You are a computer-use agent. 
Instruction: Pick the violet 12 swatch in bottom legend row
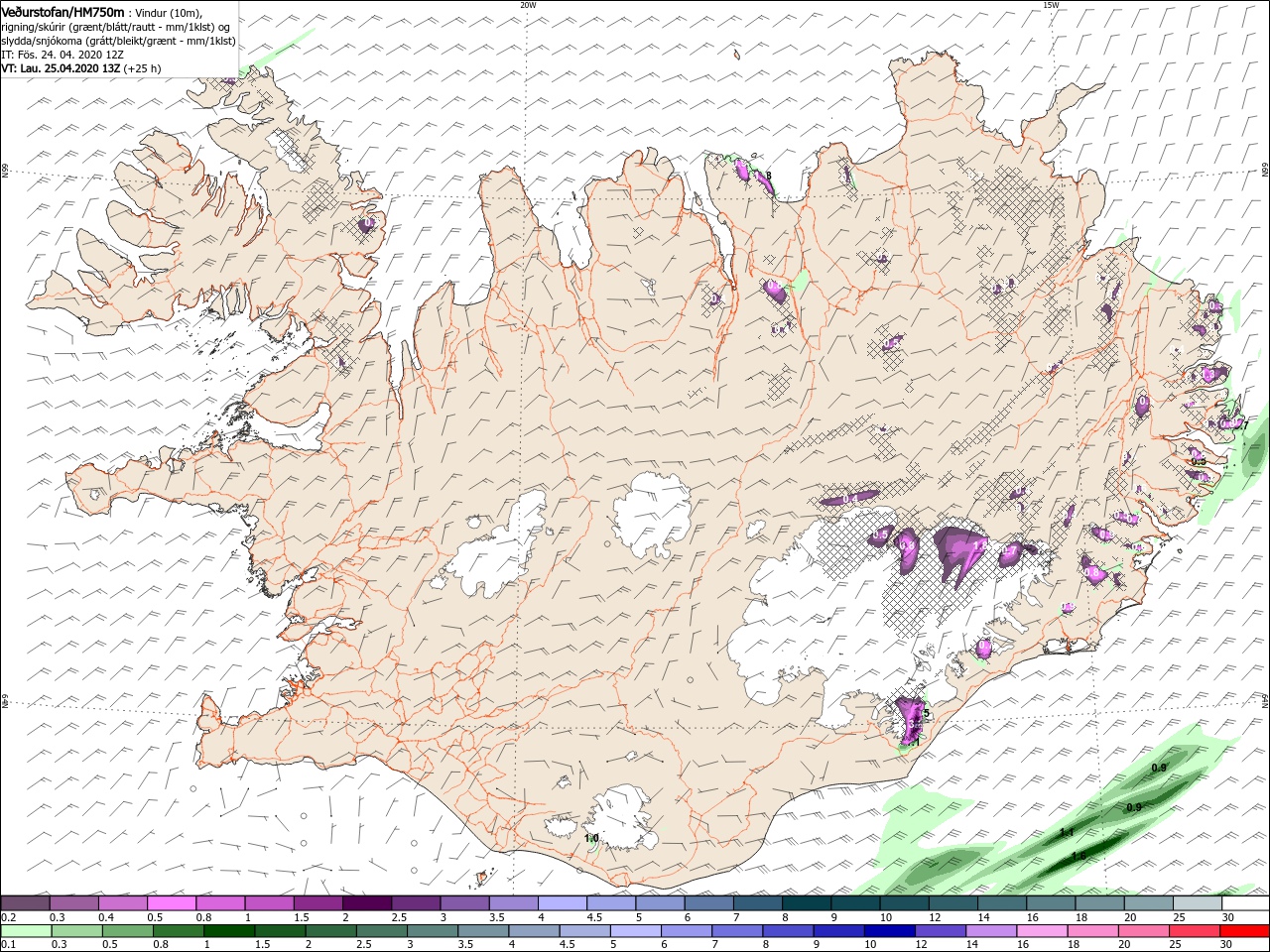coord(940,931)
